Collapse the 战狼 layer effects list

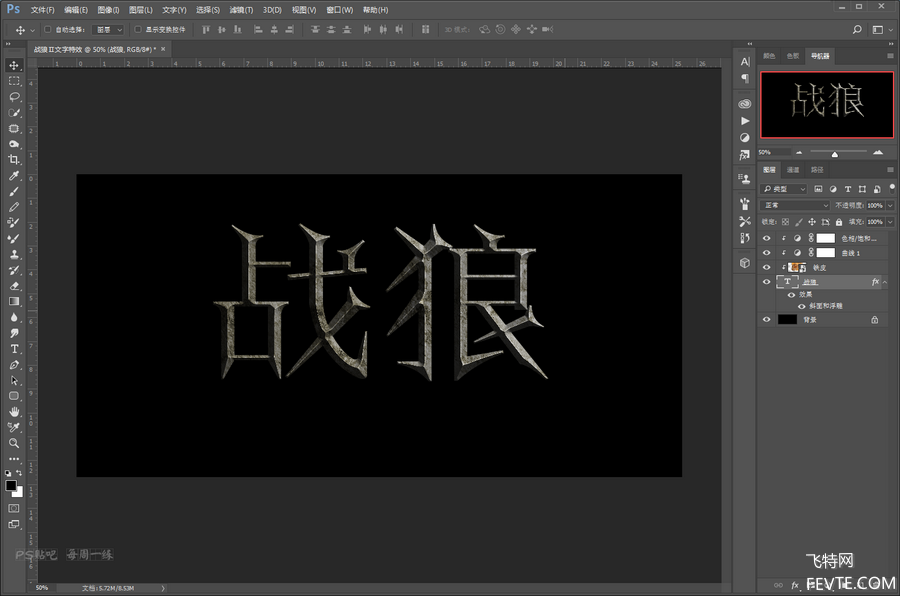coord(885,282)
